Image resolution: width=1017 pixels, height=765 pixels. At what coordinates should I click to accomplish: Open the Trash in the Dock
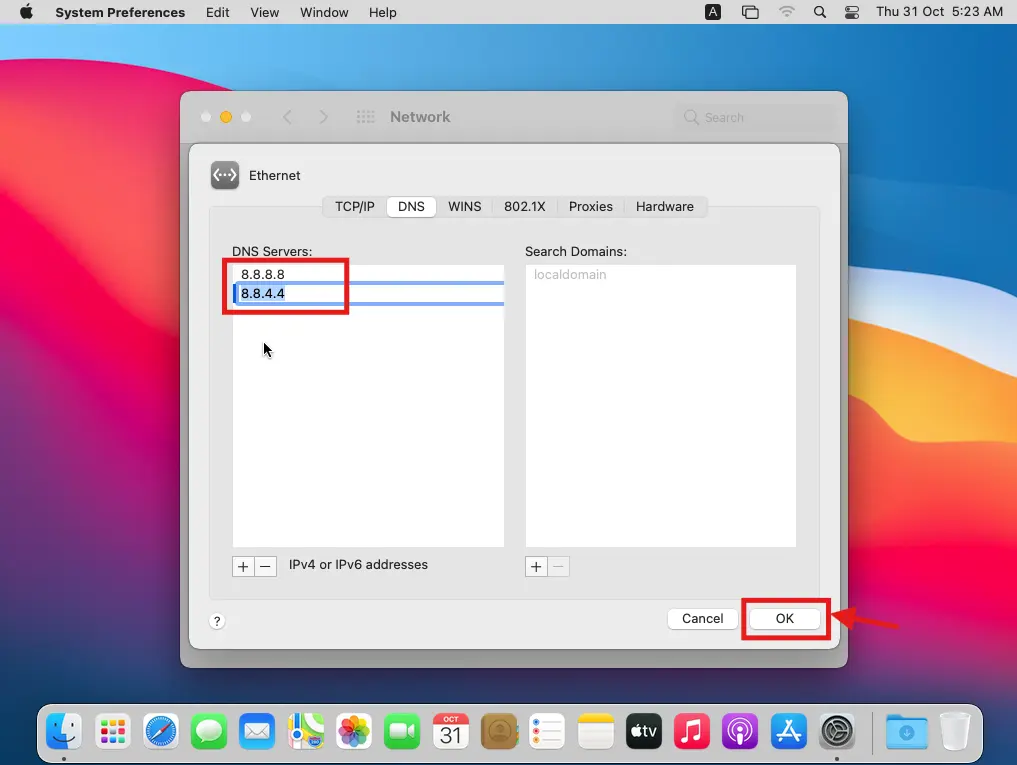pos(955,731)
